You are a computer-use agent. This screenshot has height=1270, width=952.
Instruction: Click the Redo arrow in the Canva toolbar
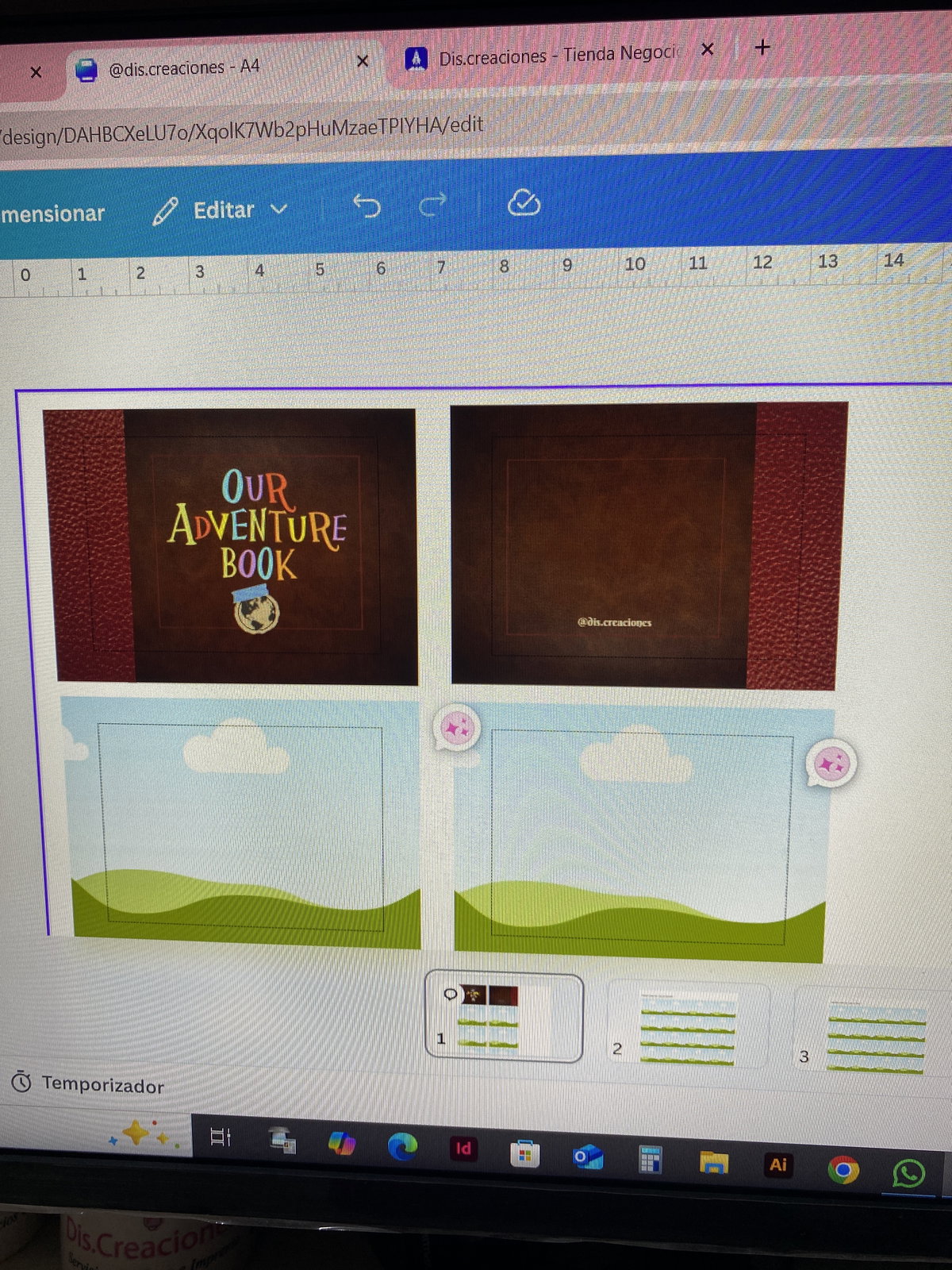tap(432, 205)
